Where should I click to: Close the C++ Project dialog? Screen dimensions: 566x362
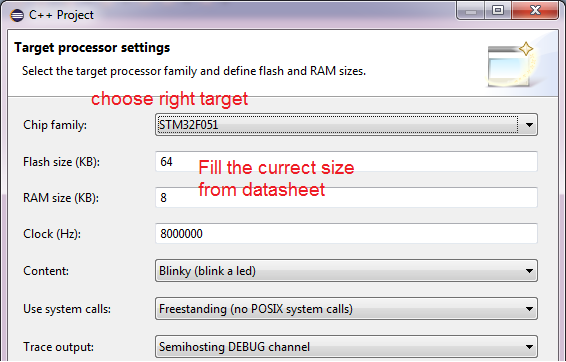(x=535, y=10)
